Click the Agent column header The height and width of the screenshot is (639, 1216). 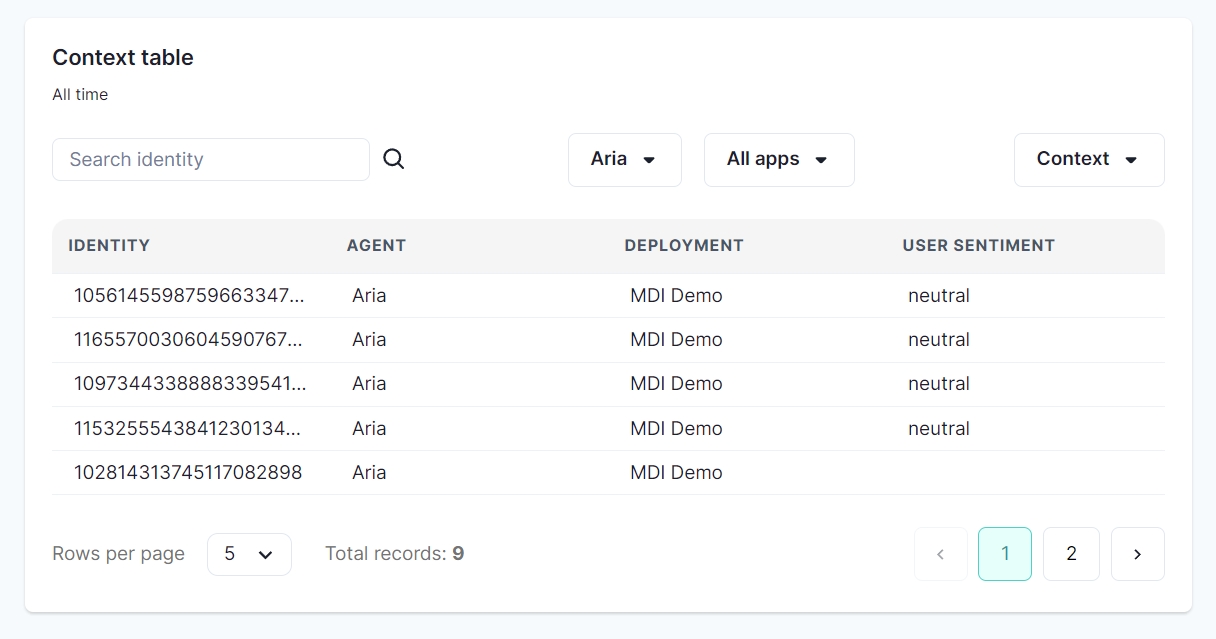[376, 245]
